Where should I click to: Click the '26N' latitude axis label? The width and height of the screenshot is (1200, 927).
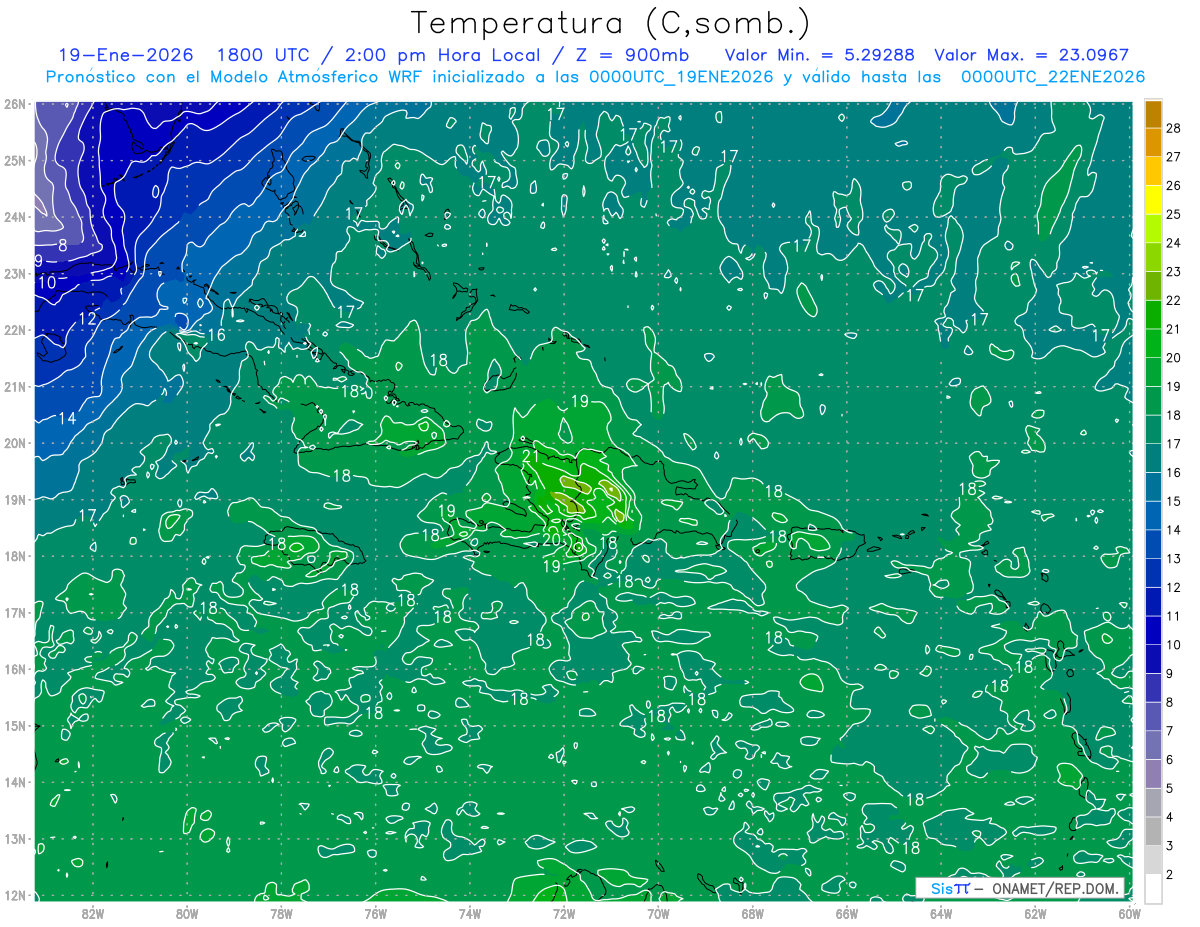pyautogui.click(x=15, y=103)
